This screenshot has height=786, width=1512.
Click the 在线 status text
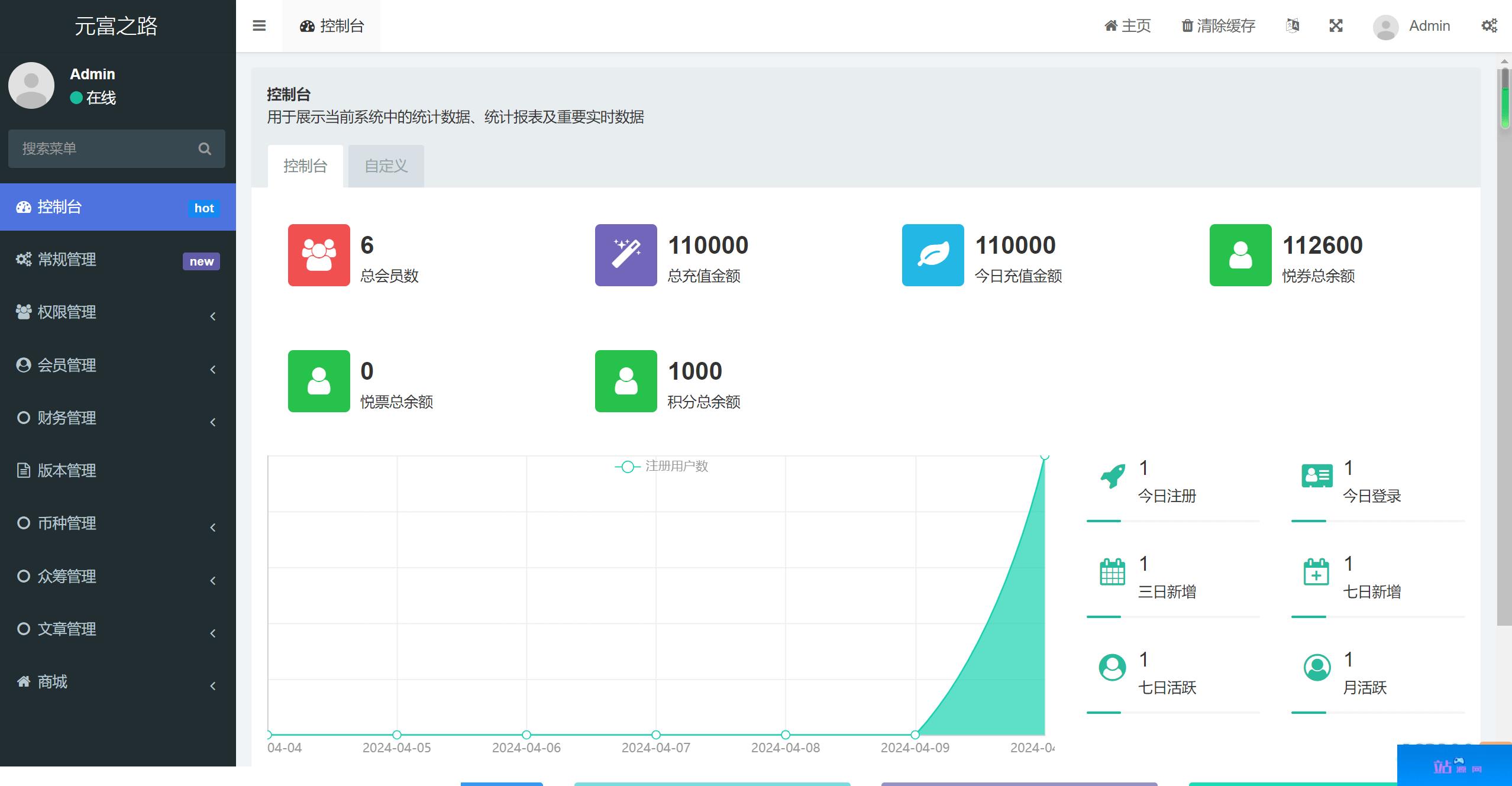(101, 98)
